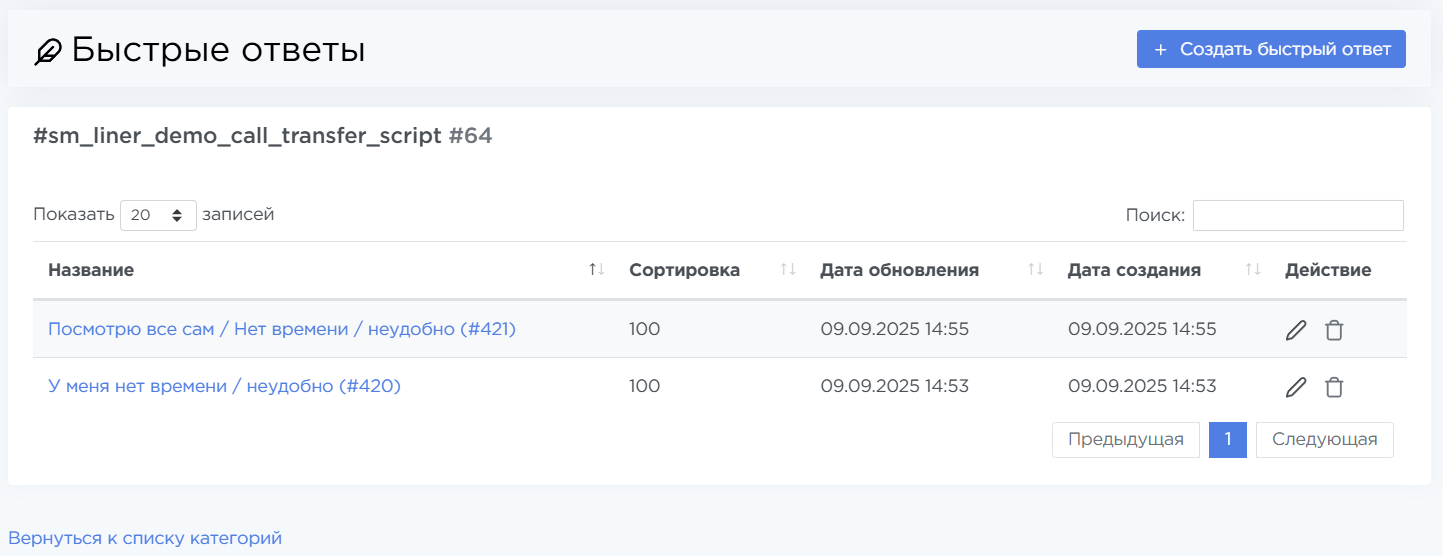Open 'Посмотрю все сам / Нет времени' reply link
This screenshot has height=556, width=1443.
[x=282, y=329]
